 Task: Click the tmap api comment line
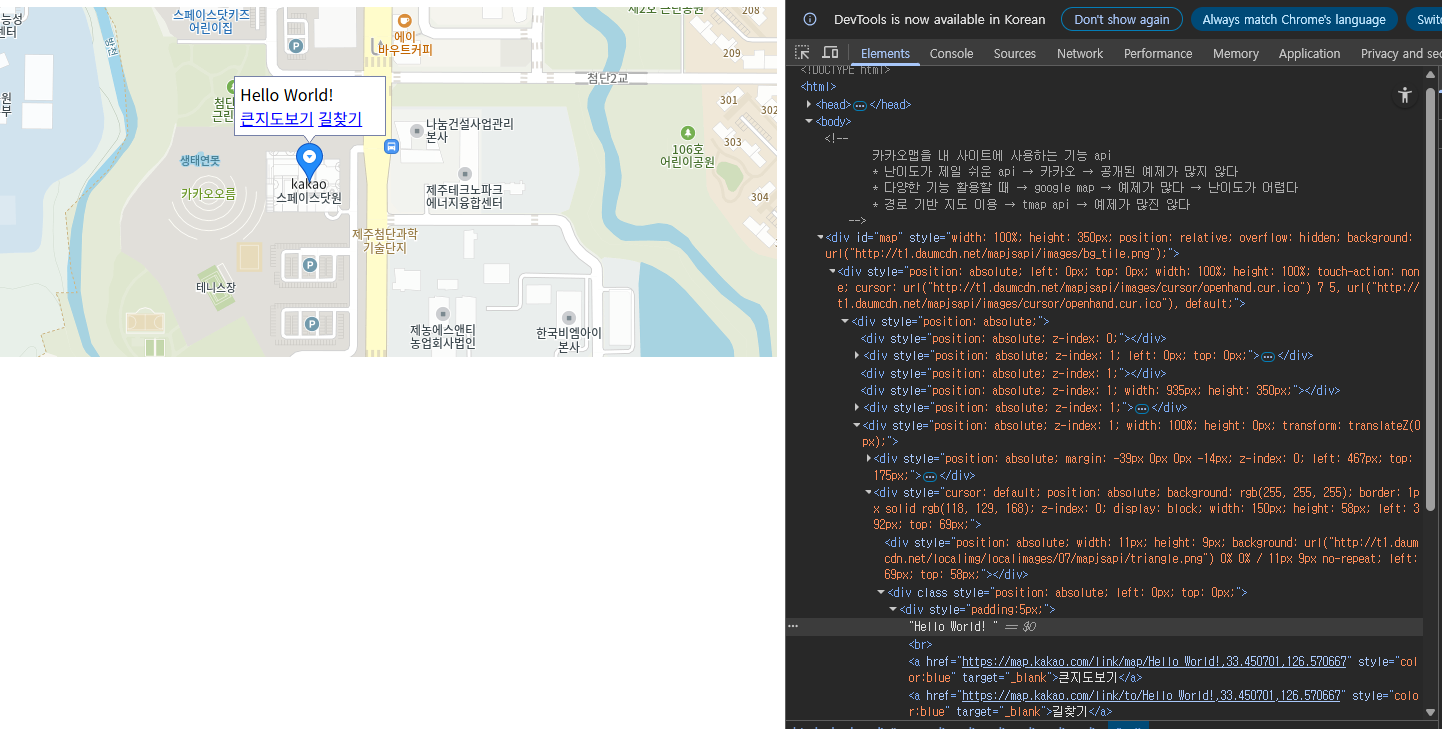[1031, 205]
